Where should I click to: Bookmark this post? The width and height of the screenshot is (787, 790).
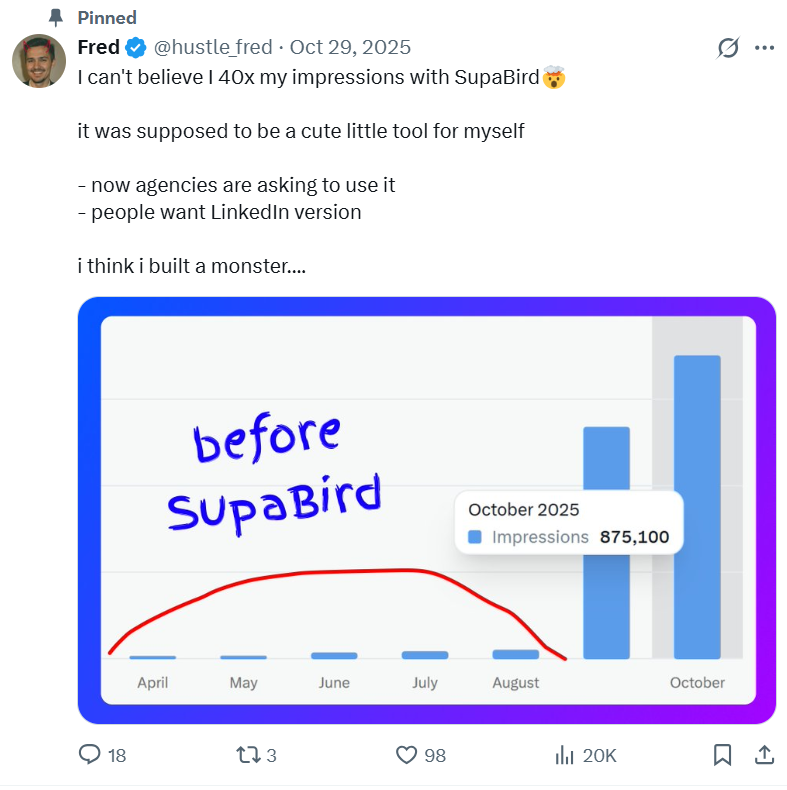point(723,755)
